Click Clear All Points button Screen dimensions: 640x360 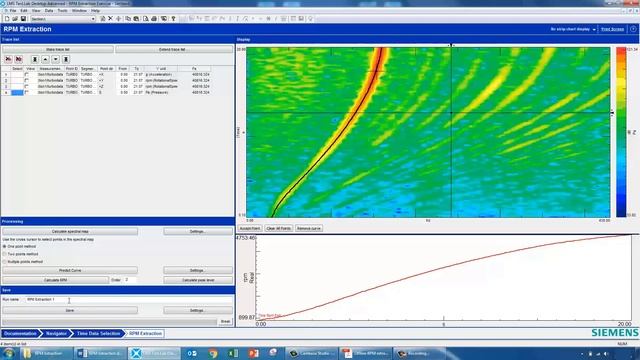(x=278, y=229)
